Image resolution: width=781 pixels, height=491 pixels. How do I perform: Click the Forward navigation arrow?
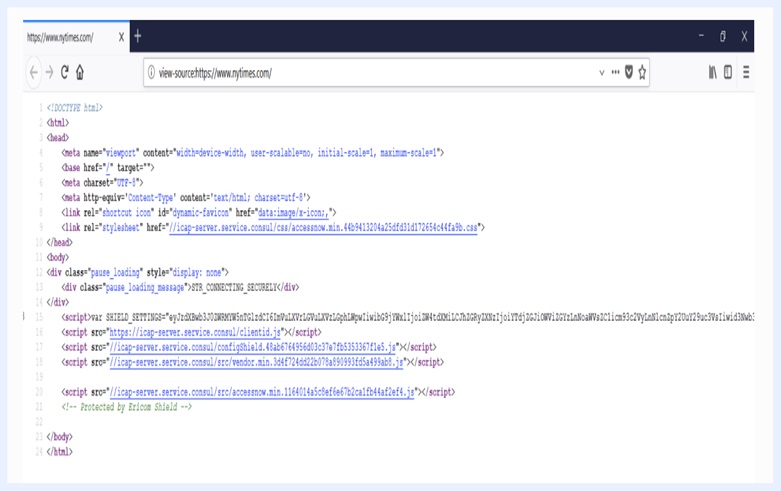coord(49,73)
